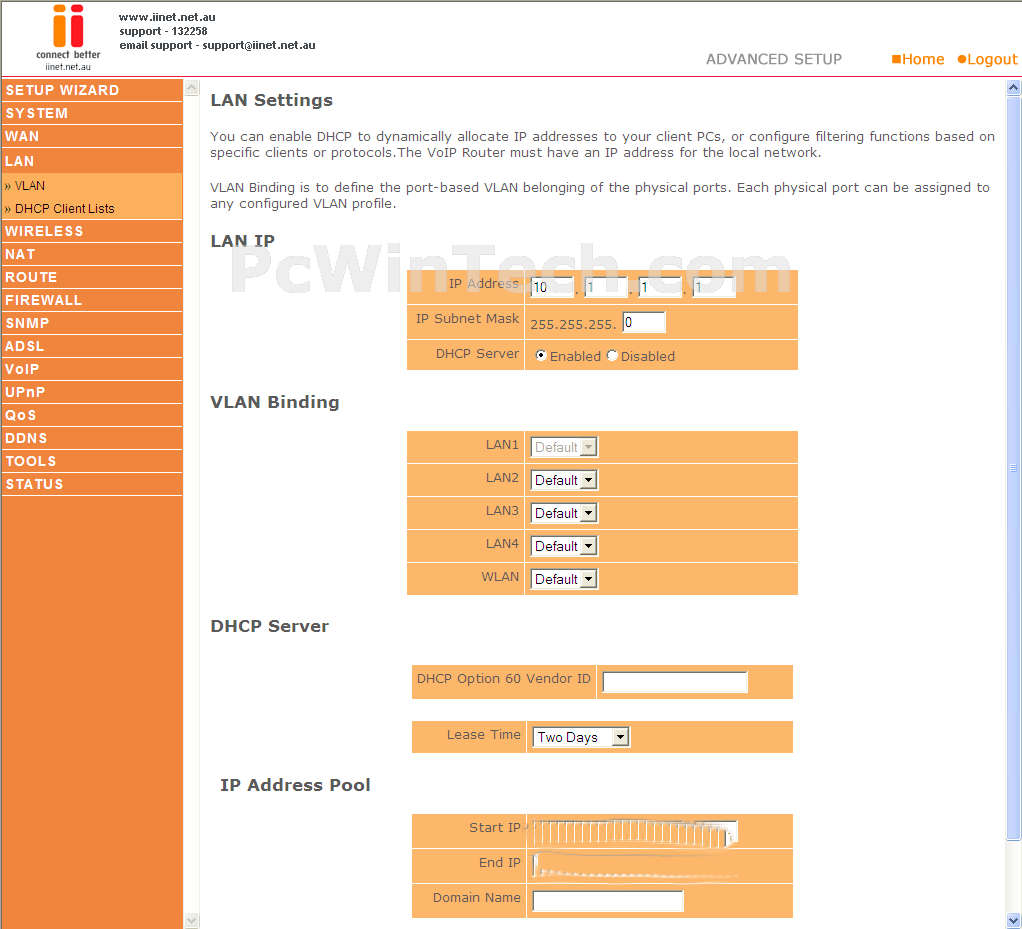Click sidebar scrollbar down arrow
Screen dimensions: 1022x929
pyautogui.click(x=192, y=921)
